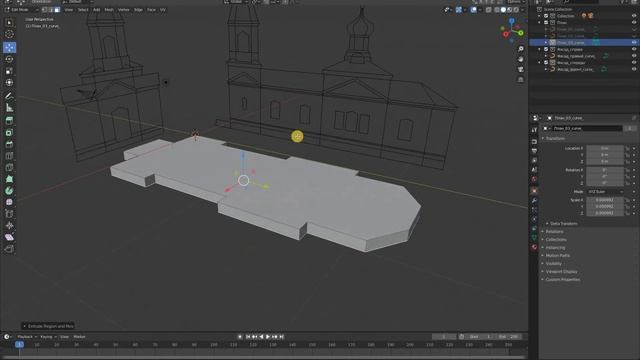Select the Extrude Region tool
The width and height of the screenshot is (640, 360).
pyautogui.click(x=9, y=121)
